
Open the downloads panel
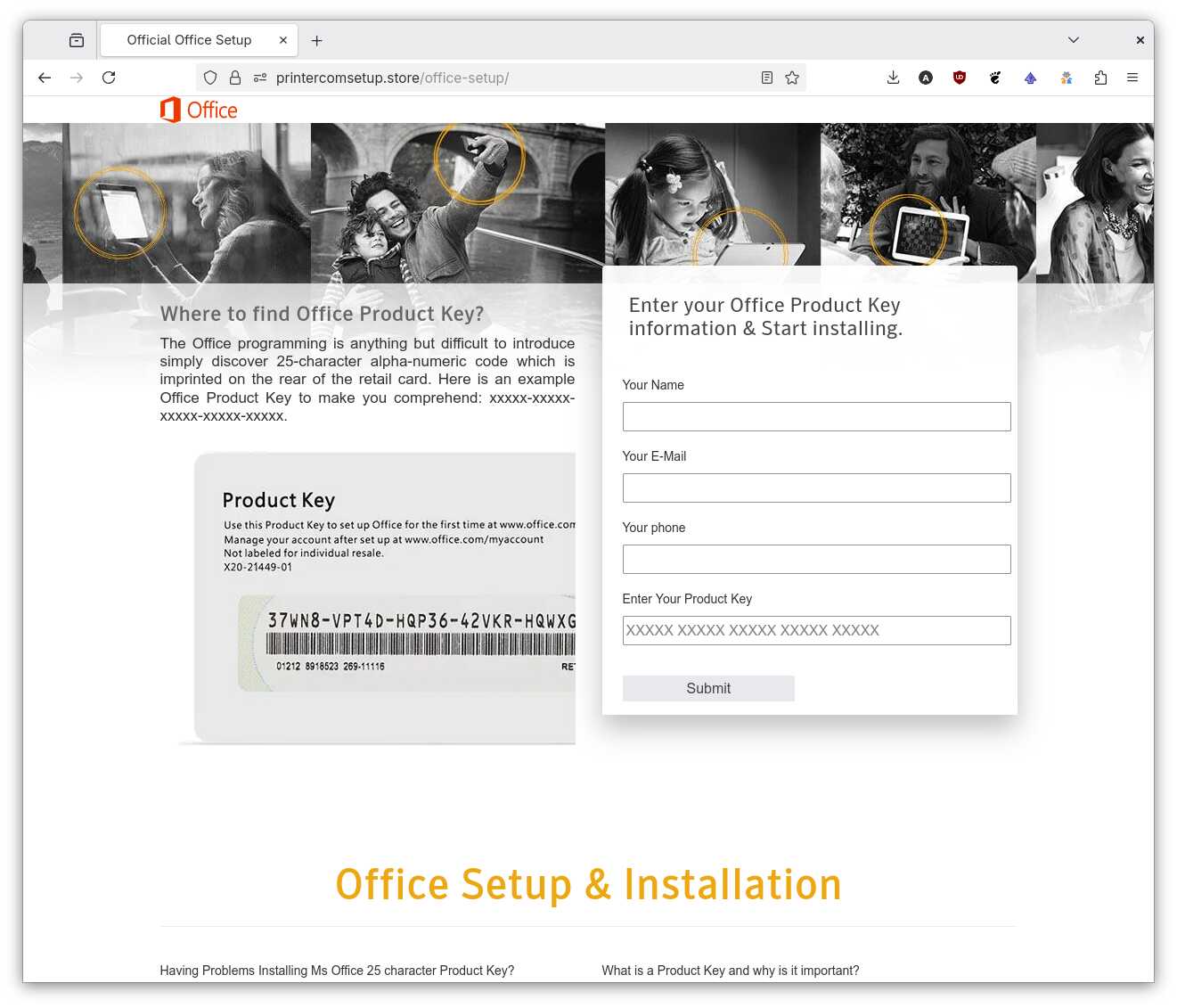pyautogui.click(x=893, y=78)
